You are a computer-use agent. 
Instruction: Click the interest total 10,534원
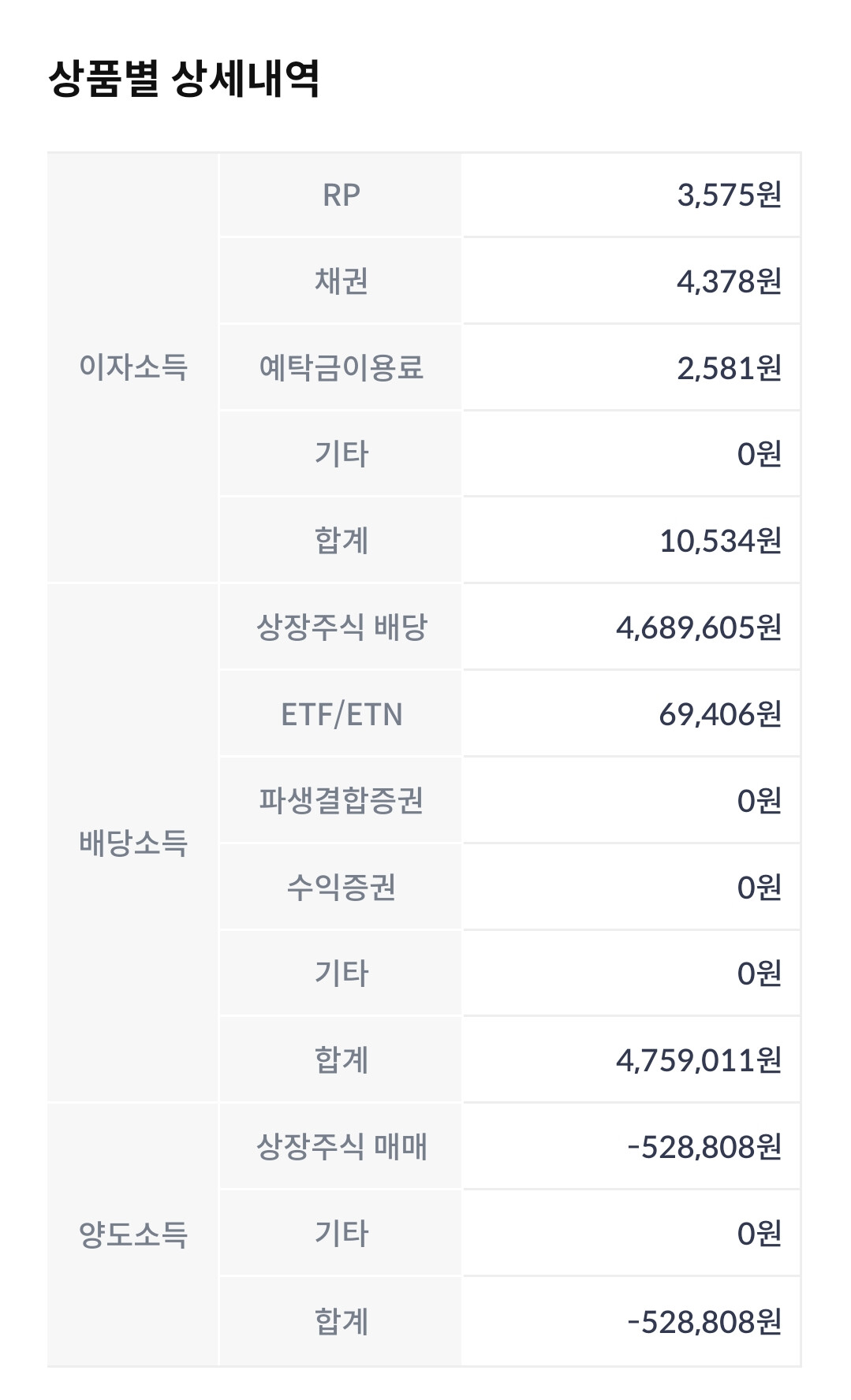(x=720, y=541)
